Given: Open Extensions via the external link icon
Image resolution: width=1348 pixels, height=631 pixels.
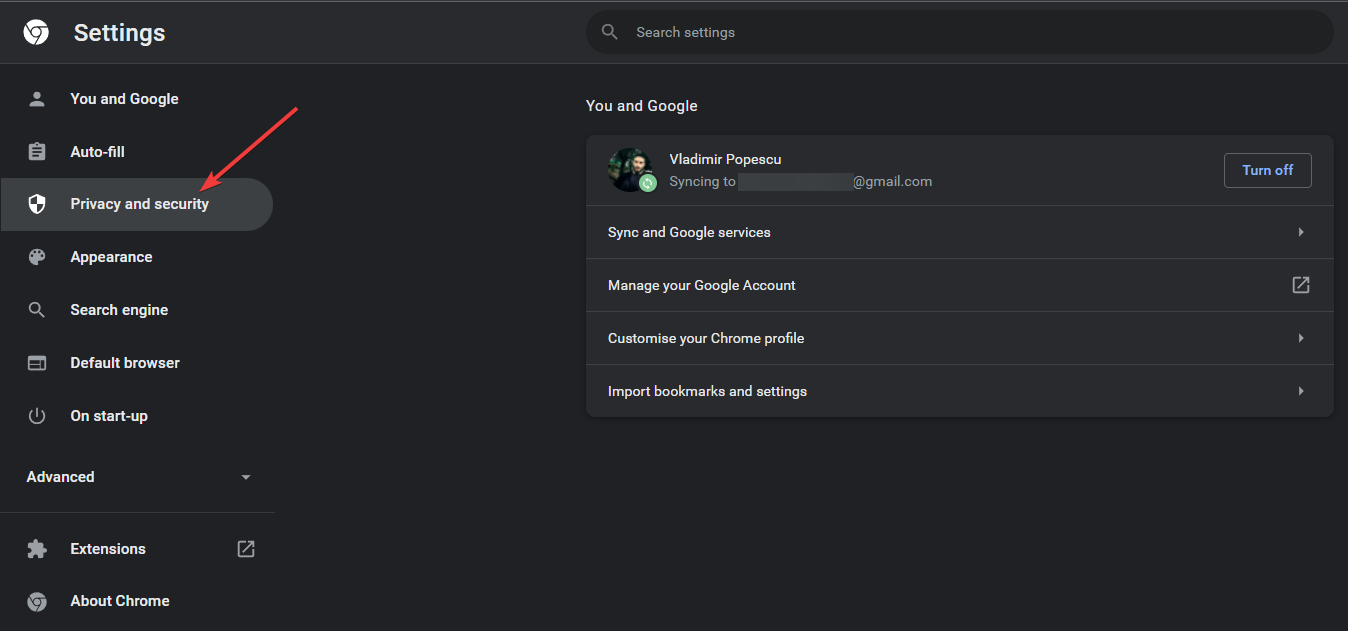Looking at the screenshot, I should click(x=246, y=549).
